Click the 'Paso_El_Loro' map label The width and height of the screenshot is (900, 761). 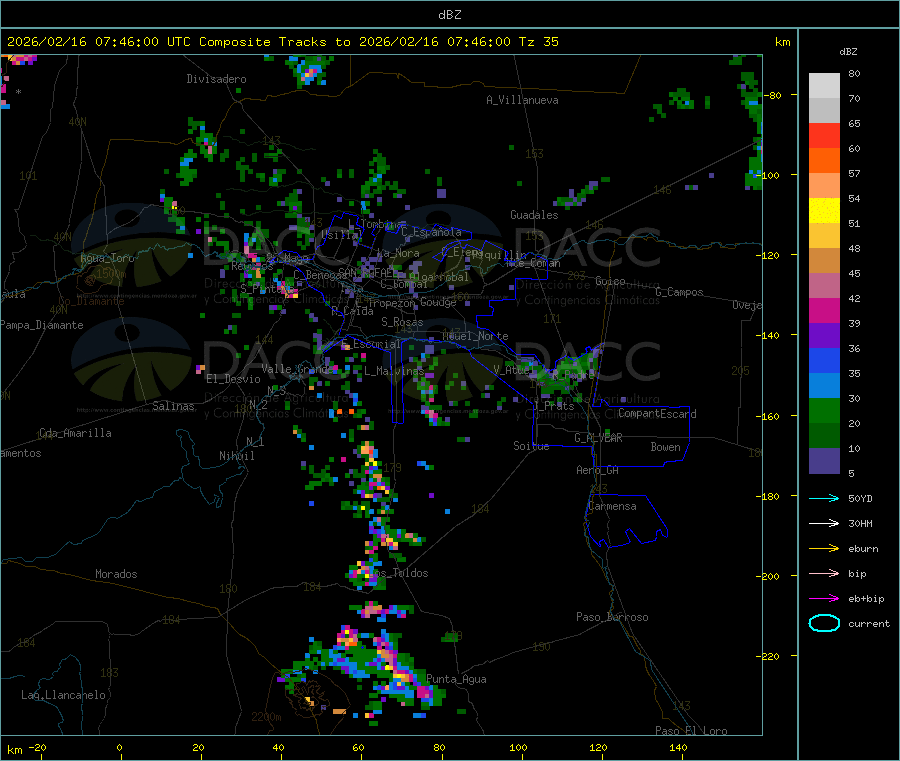691,731
